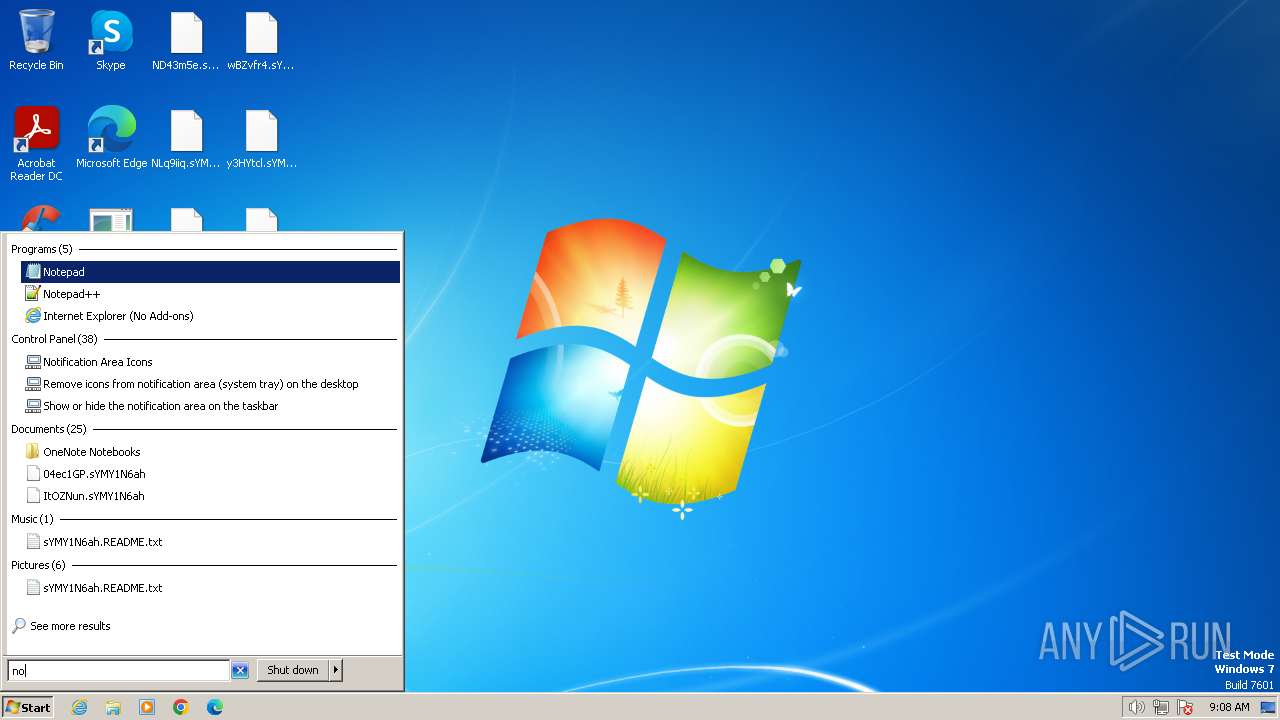
Task: Click the Music (1) group header
Action: click(x=32, y=519)
